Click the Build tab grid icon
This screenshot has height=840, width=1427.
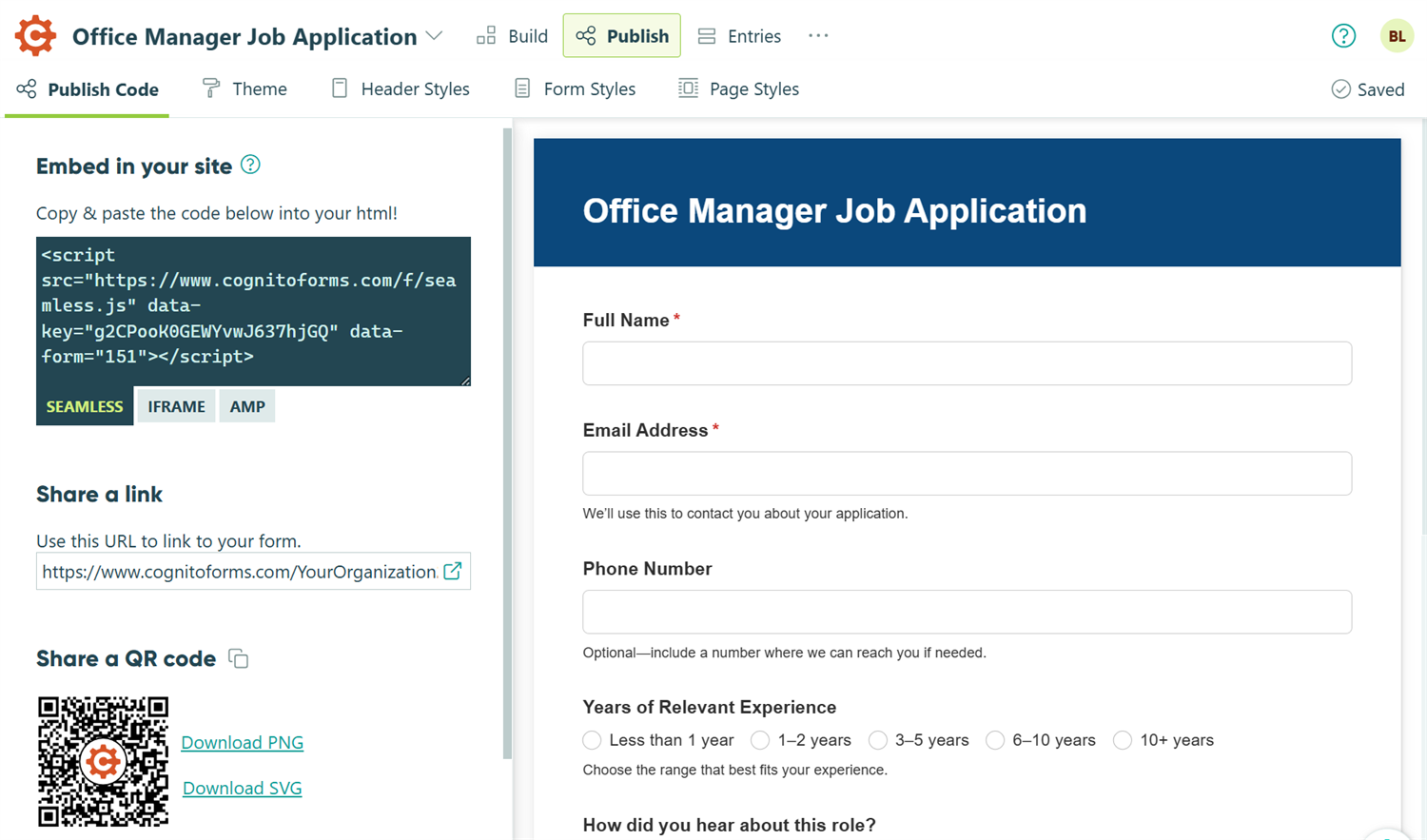[x=486, y=36]
